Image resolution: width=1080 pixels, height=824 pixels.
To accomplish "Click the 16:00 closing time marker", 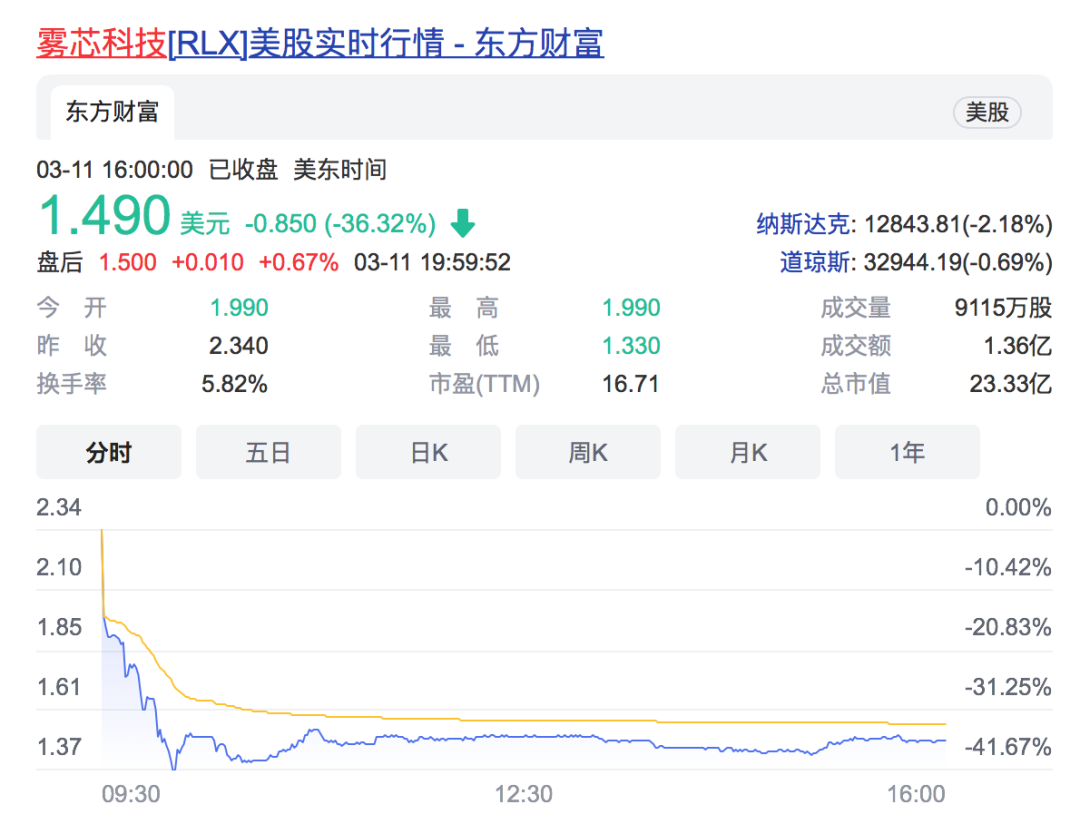I will point(915,794).
